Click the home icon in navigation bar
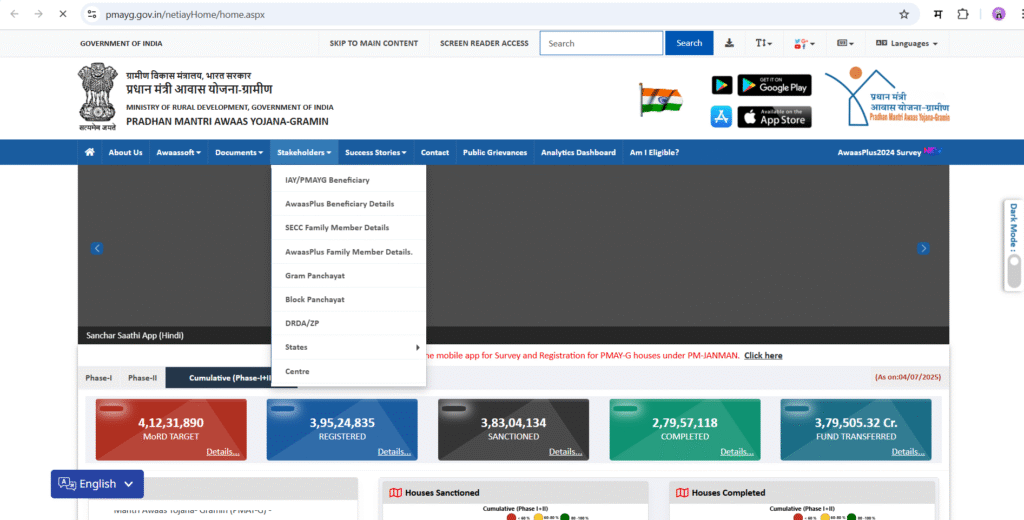Screen dimensions: 1024x520 (89, 152)
